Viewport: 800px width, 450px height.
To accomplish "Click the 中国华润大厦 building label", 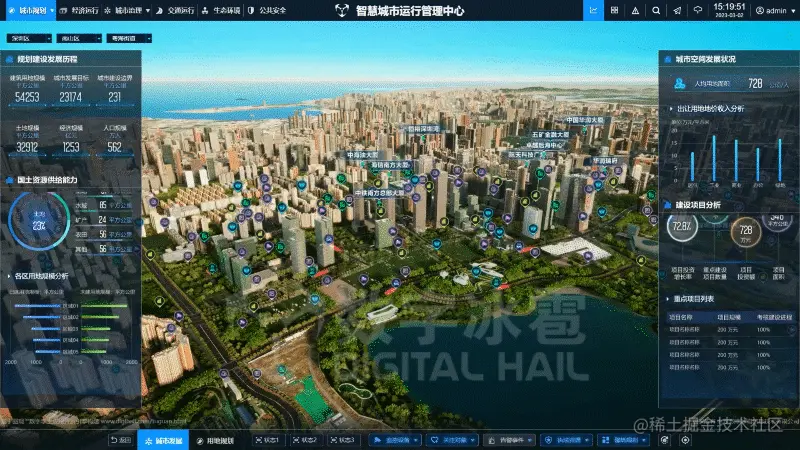I will click(585, 120).
